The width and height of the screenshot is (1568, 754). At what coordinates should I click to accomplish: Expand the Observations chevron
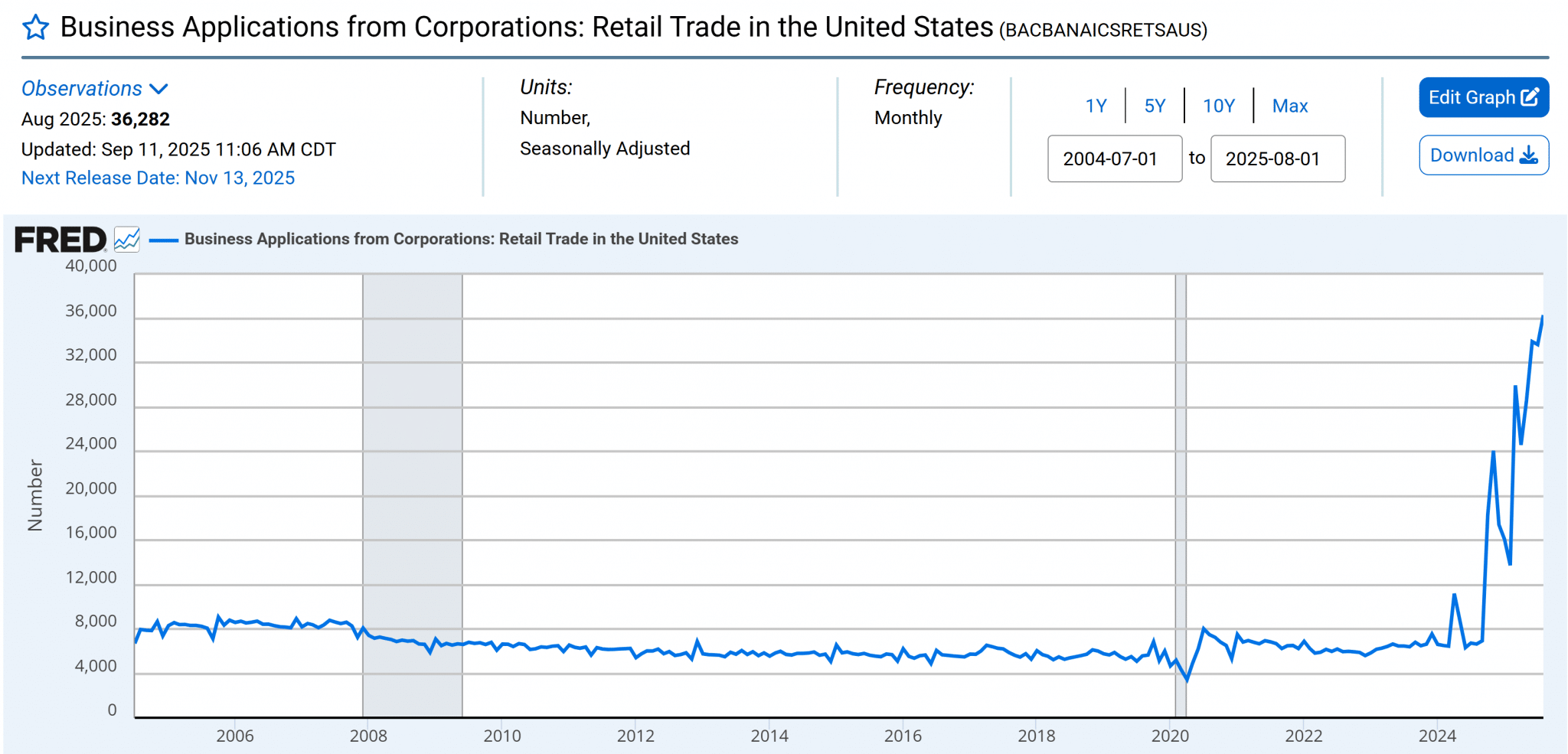(159, 89)
